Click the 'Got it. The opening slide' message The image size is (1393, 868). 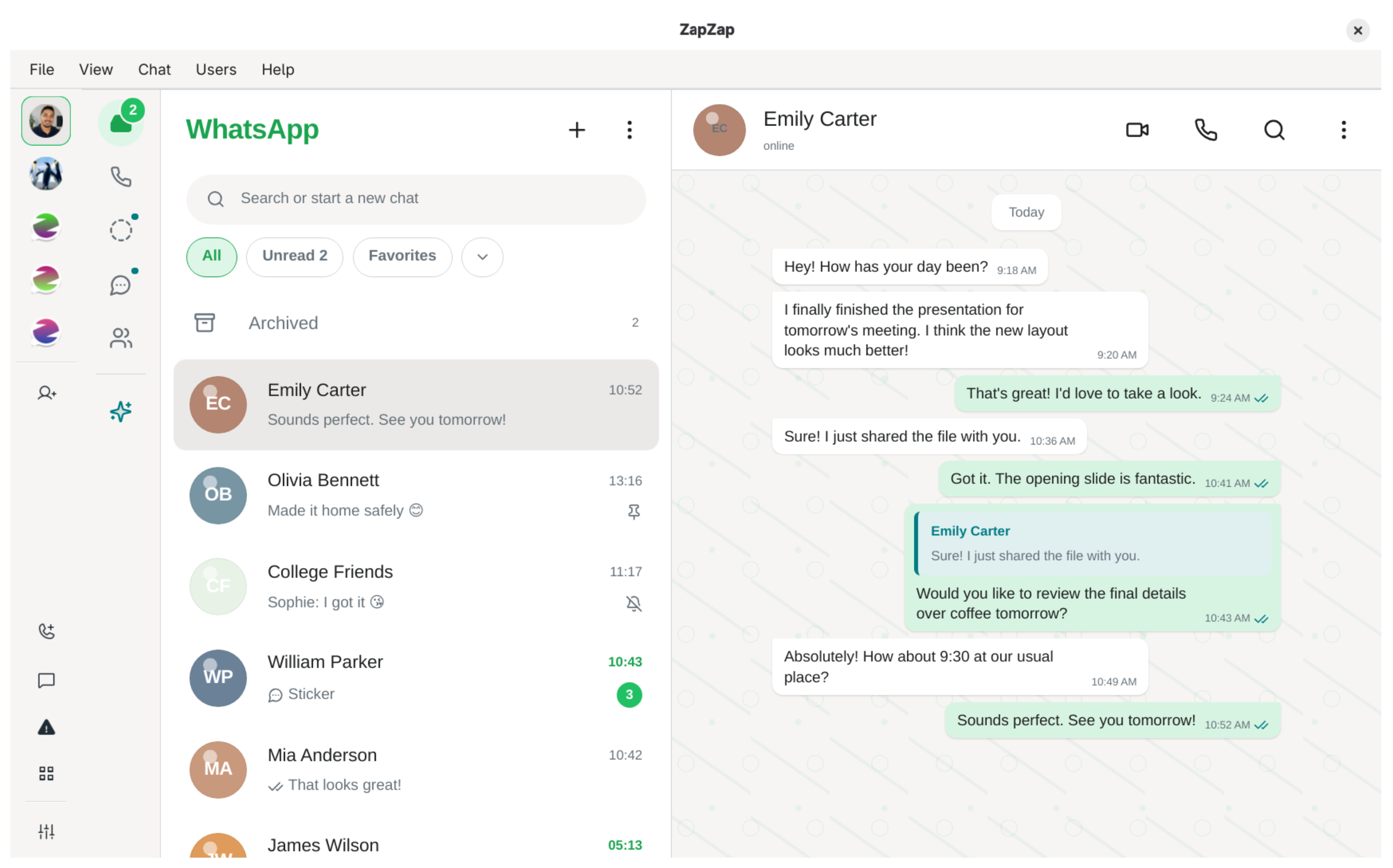(x=1110, y=479)
